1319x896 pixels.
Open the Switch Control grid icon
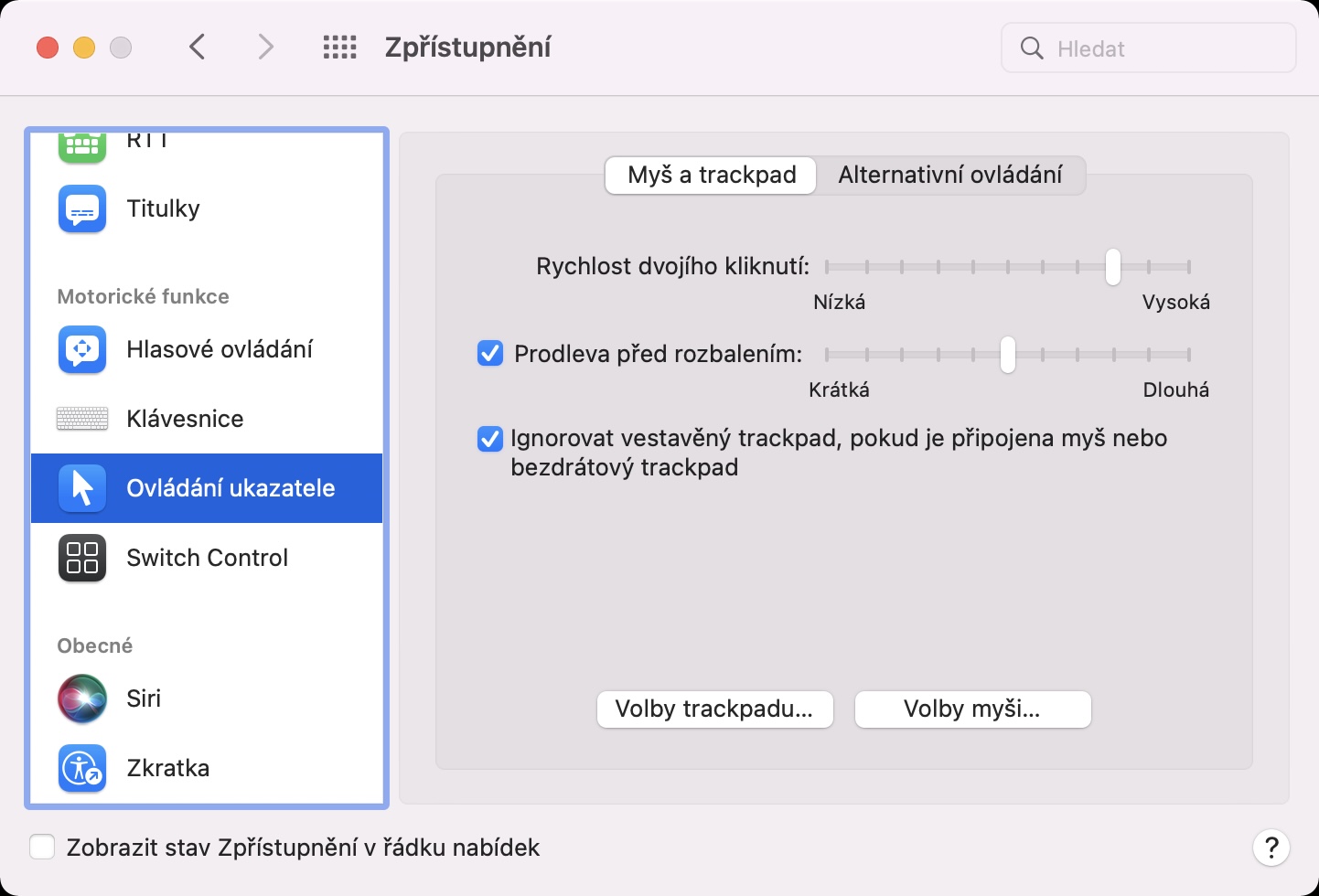pyautogui.click(x=82, y=558)
